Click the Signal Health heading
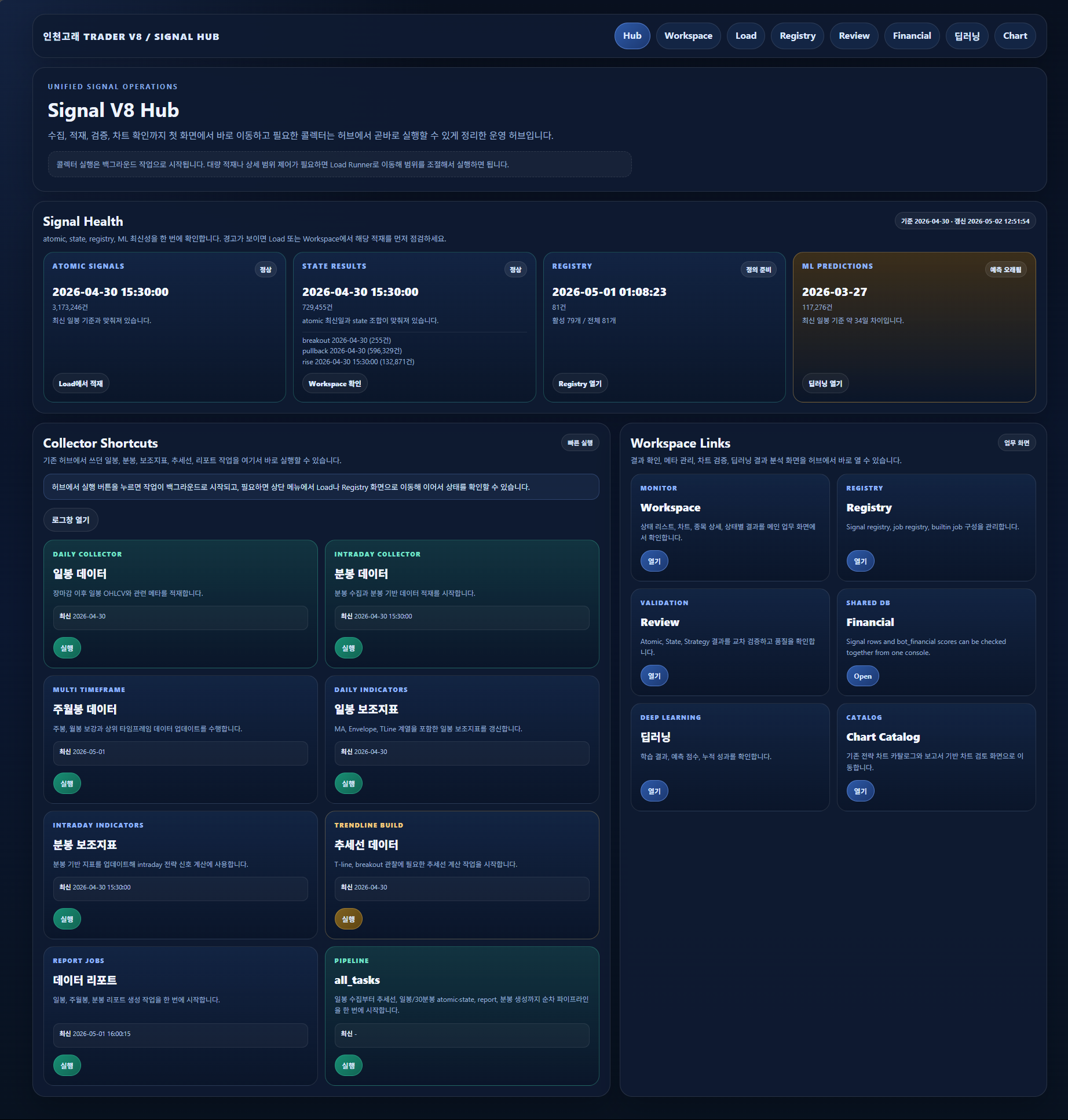The width and height of the screenshot is (1068, 1120). click(x=83, y=221)
